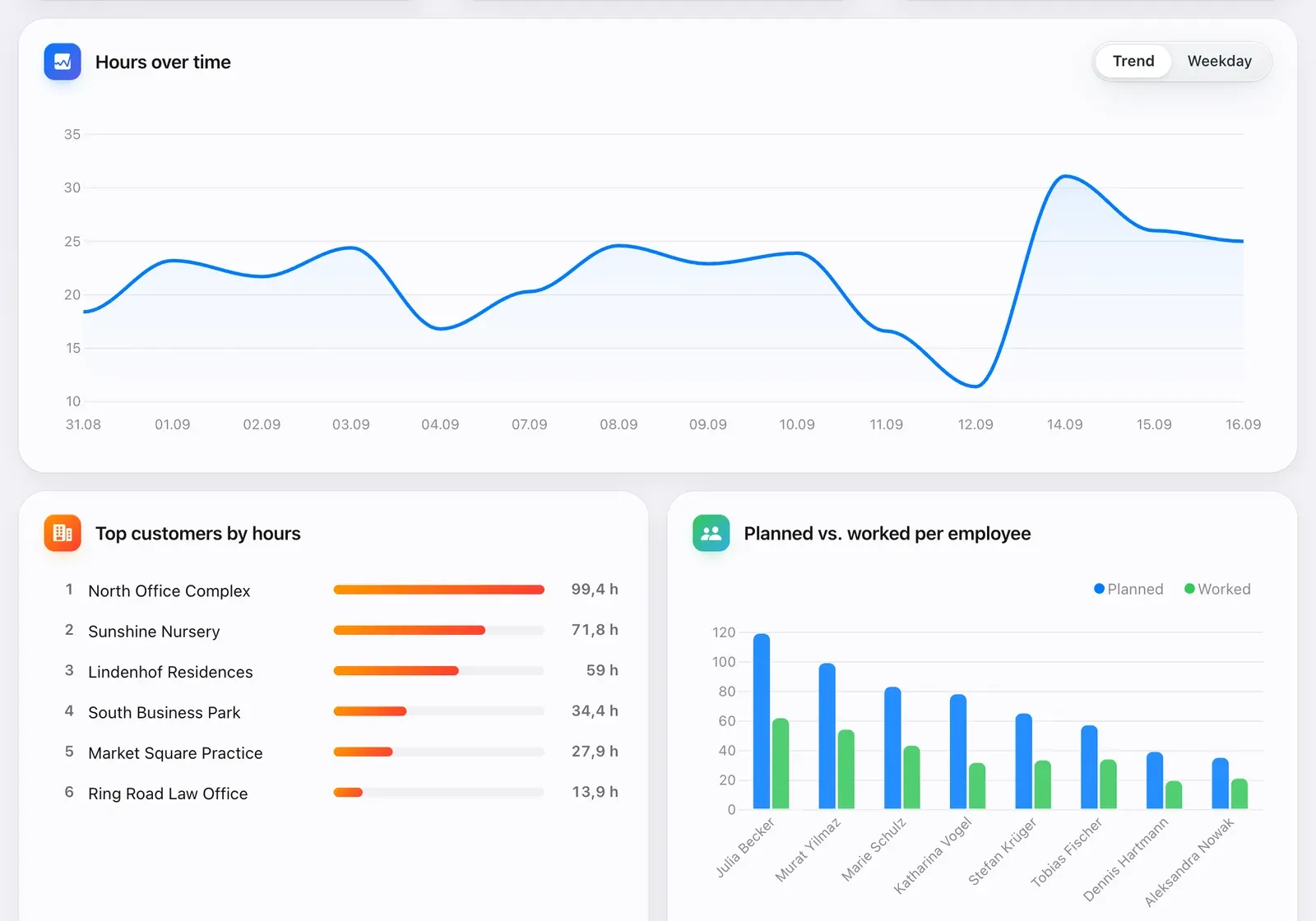Switch to the Trend view
This screenshot has width=1316, height=921.
pyautogui.click(x=1133, y=61)
